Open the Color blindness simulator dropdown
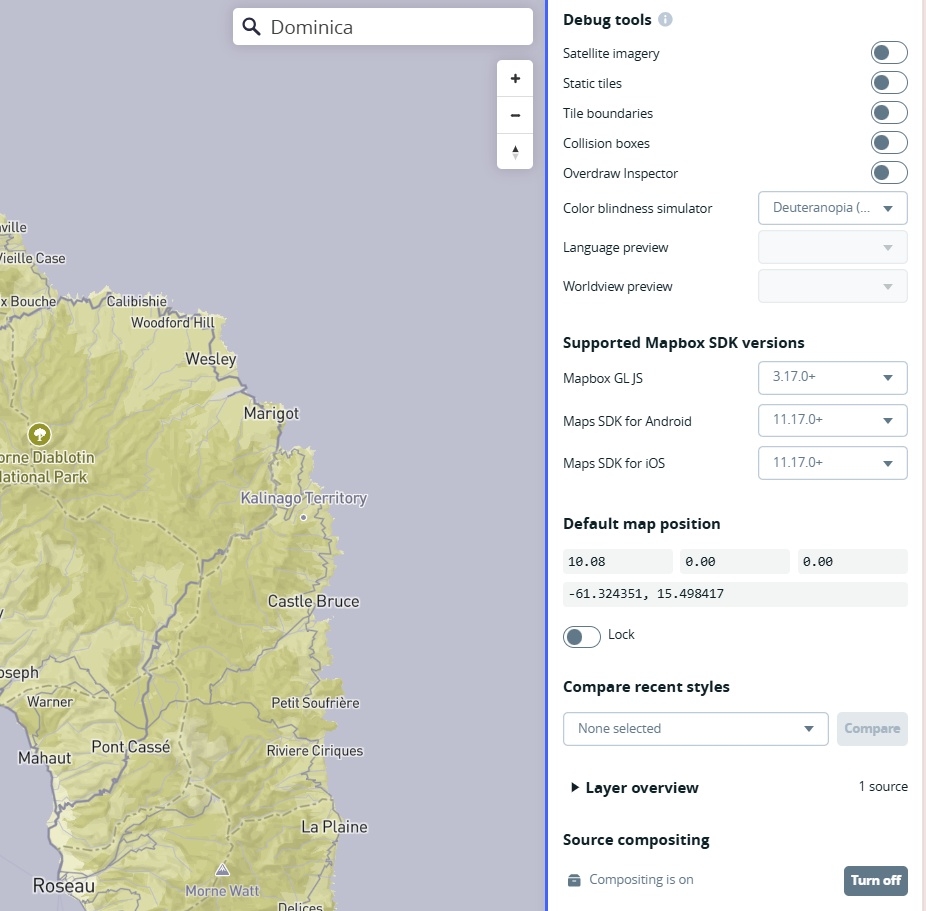This screenshot has height=911, width=926. [x=832, y=208]
